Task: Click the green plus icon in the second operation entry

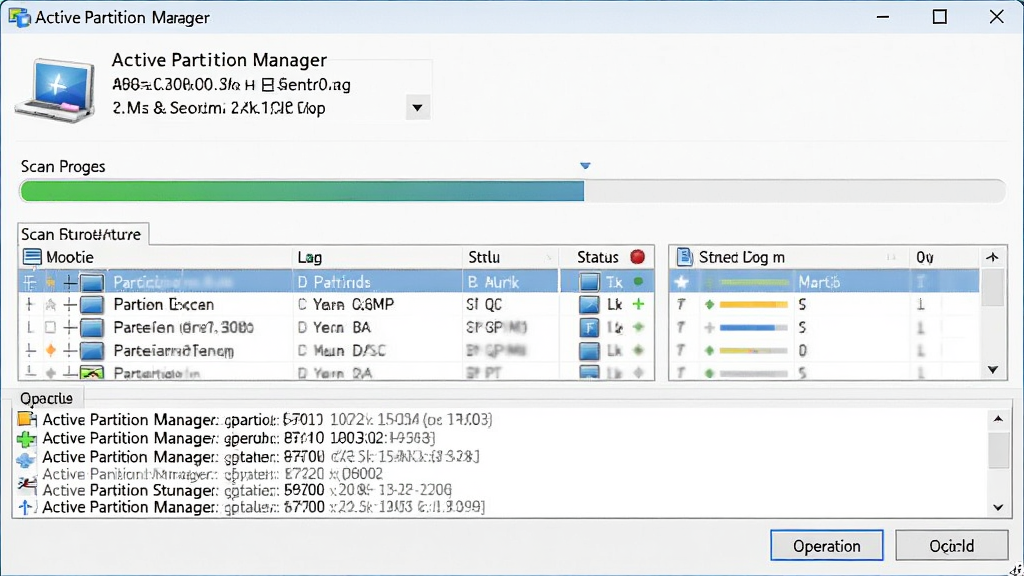Action: click(x=26, y=438)
